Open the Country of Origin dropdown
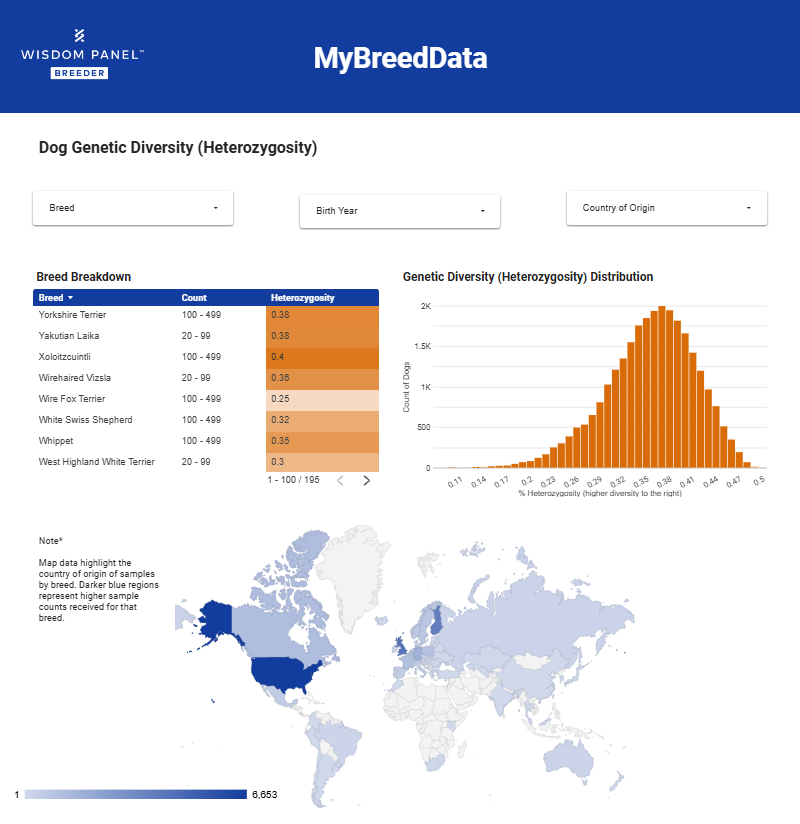The height and width of the screenshot is (824, 800). click(x=666, y=208)
